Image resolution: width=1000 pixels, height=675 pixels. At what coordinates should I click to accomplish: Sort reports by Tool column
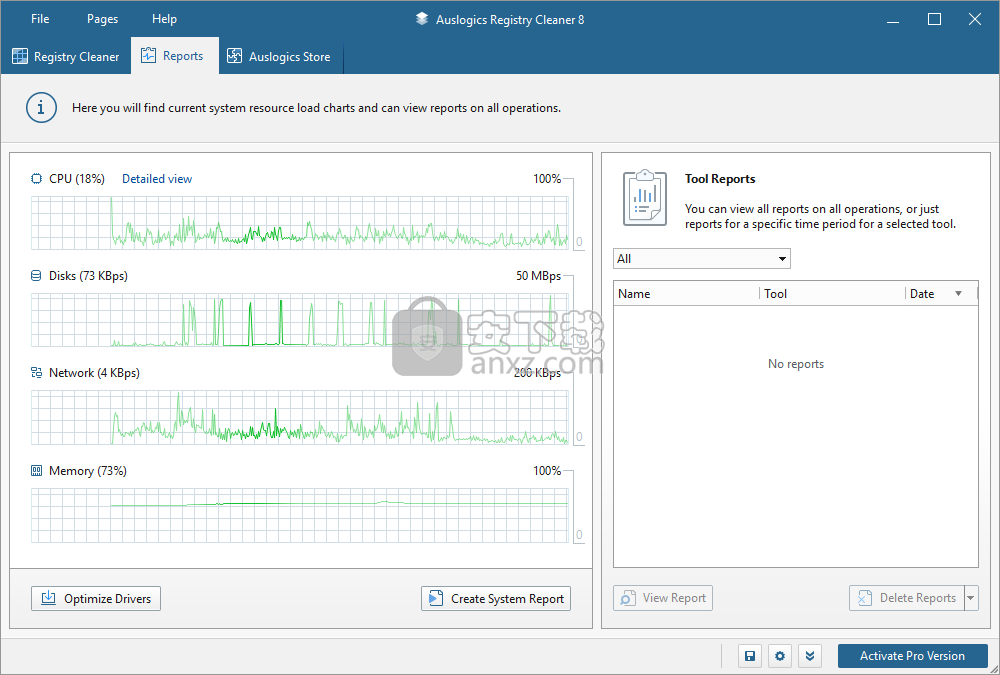point(832,293)
